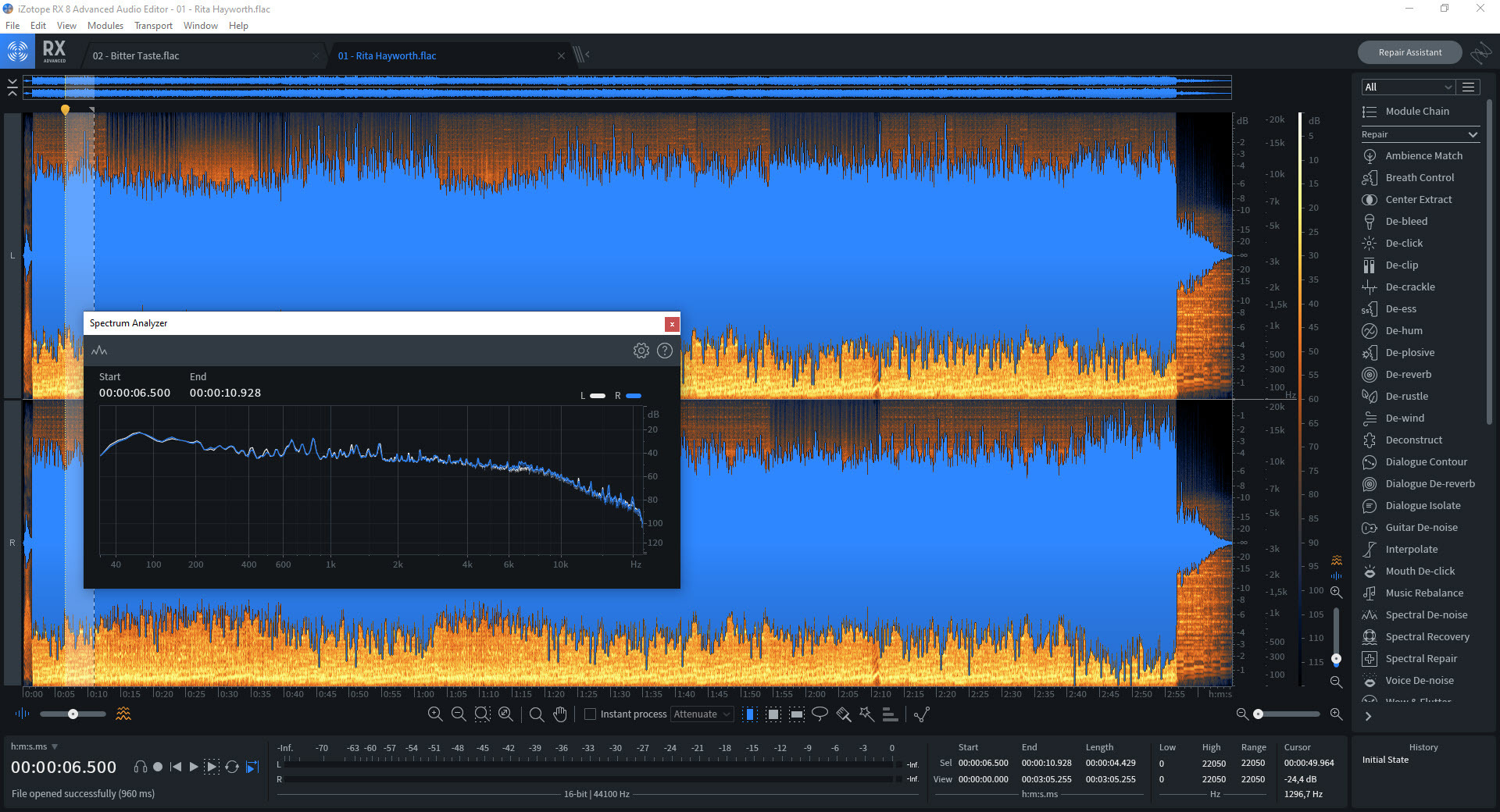Select the Lasso selection tool
1500x812 pixels.
[x=820, y=714]
